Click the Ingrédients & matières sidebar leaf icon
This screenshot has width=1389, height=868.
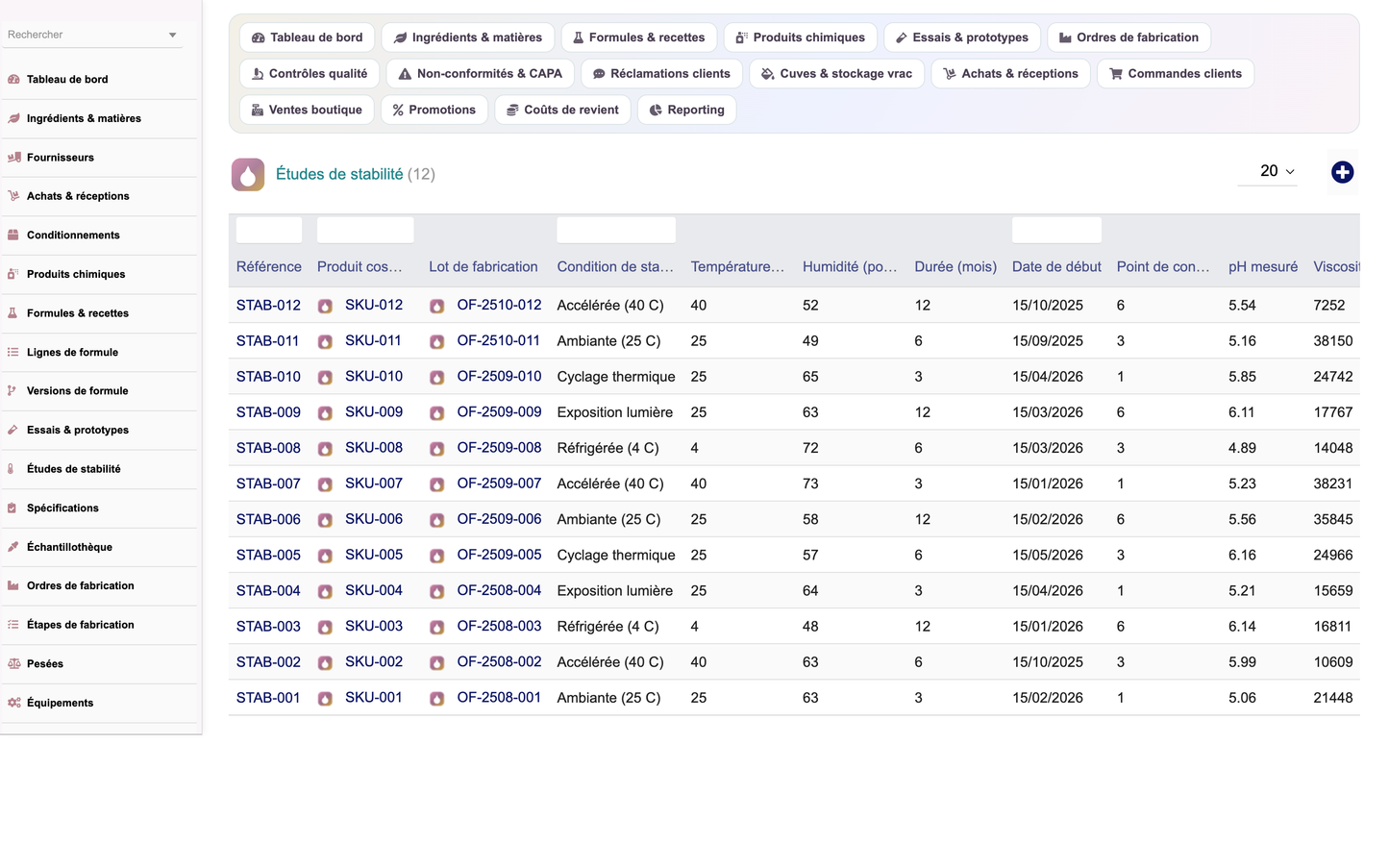[13, 118]
